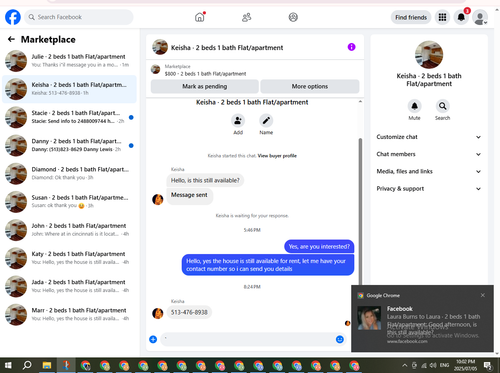
Task: Open Marr's conversation
Action: click(69, 314)
